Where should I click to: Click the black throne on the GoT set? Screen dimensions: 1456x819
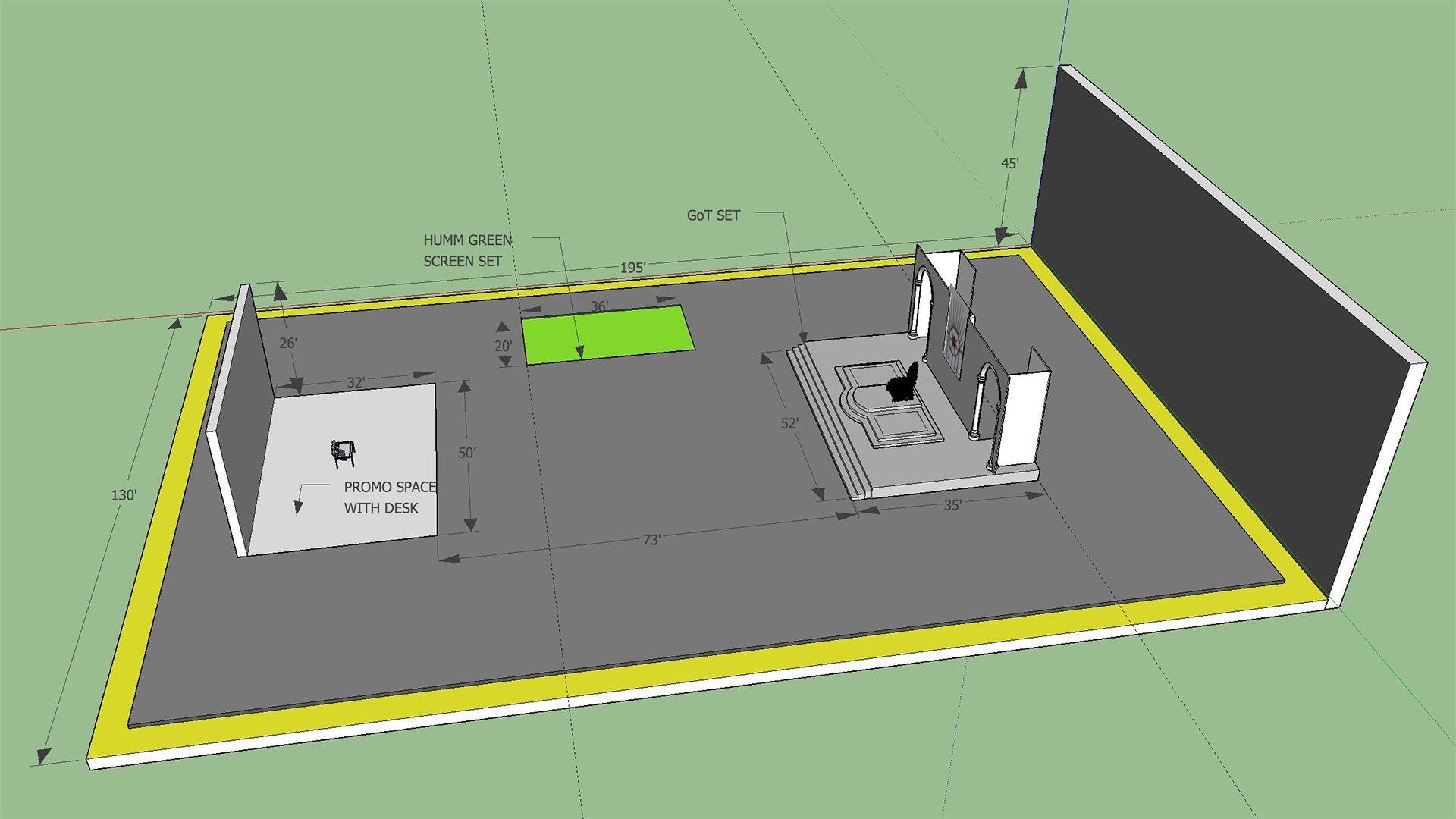click(x=904, y=384)
